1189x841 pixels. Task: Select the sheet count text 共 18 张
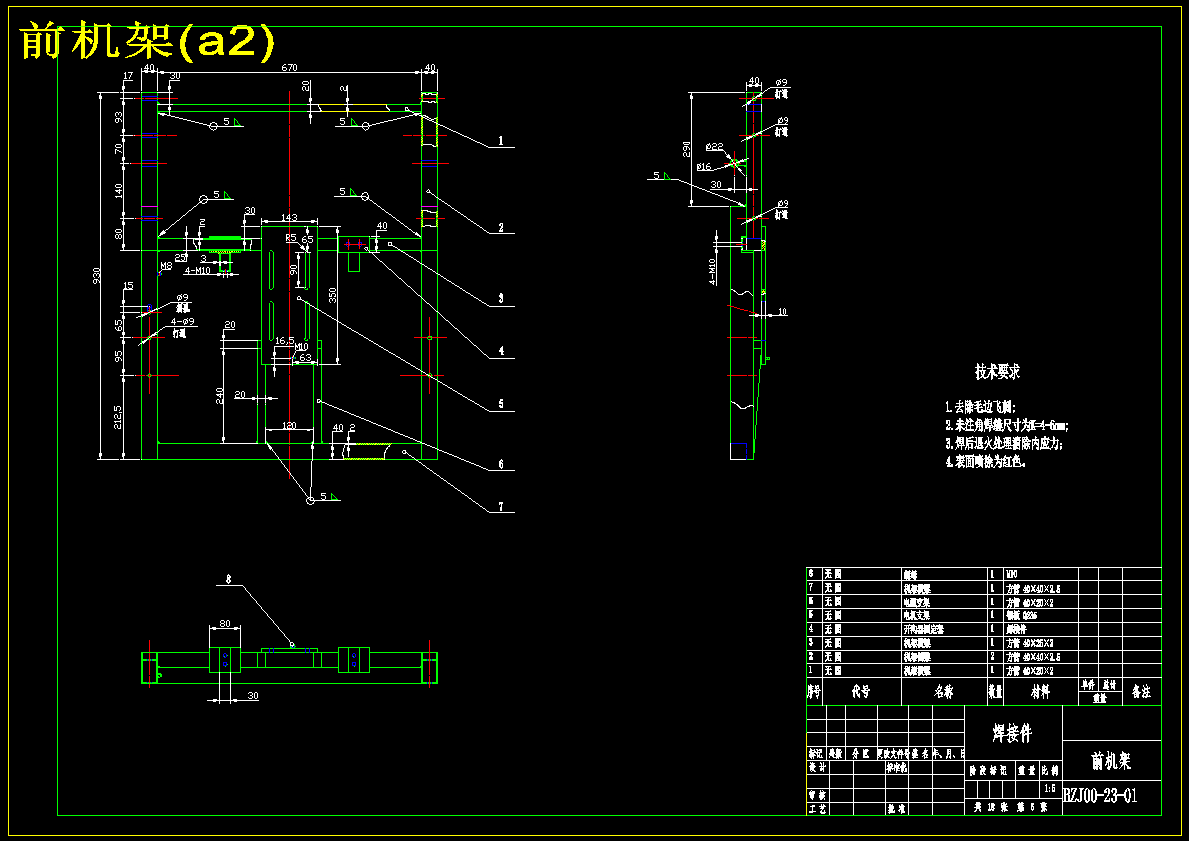(992, 808)
